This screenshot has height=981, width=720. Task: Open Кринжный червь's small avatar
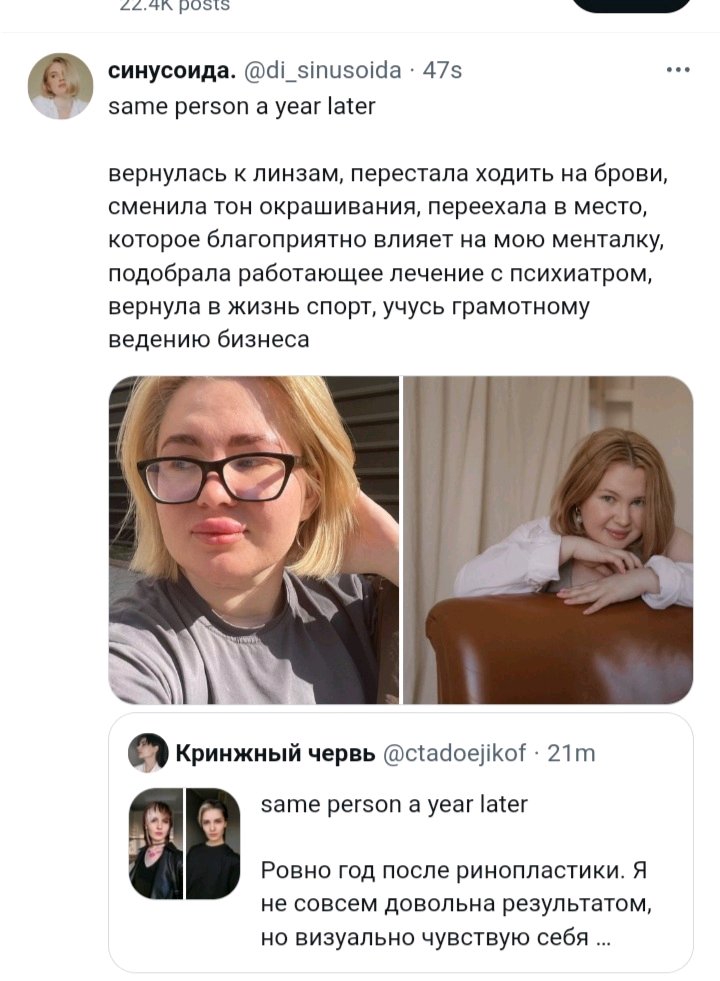(x=148, y=753)
